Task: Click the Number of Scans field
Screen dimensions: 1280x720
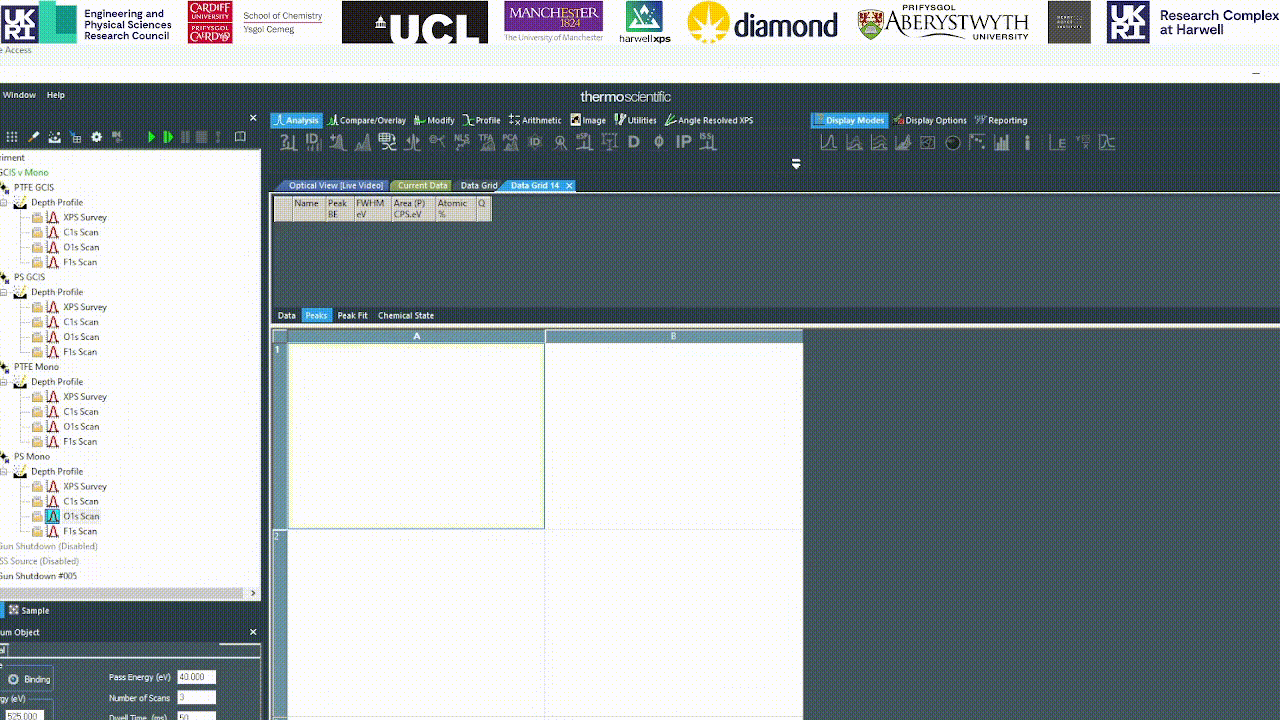Action: click(x=196, y=697)
